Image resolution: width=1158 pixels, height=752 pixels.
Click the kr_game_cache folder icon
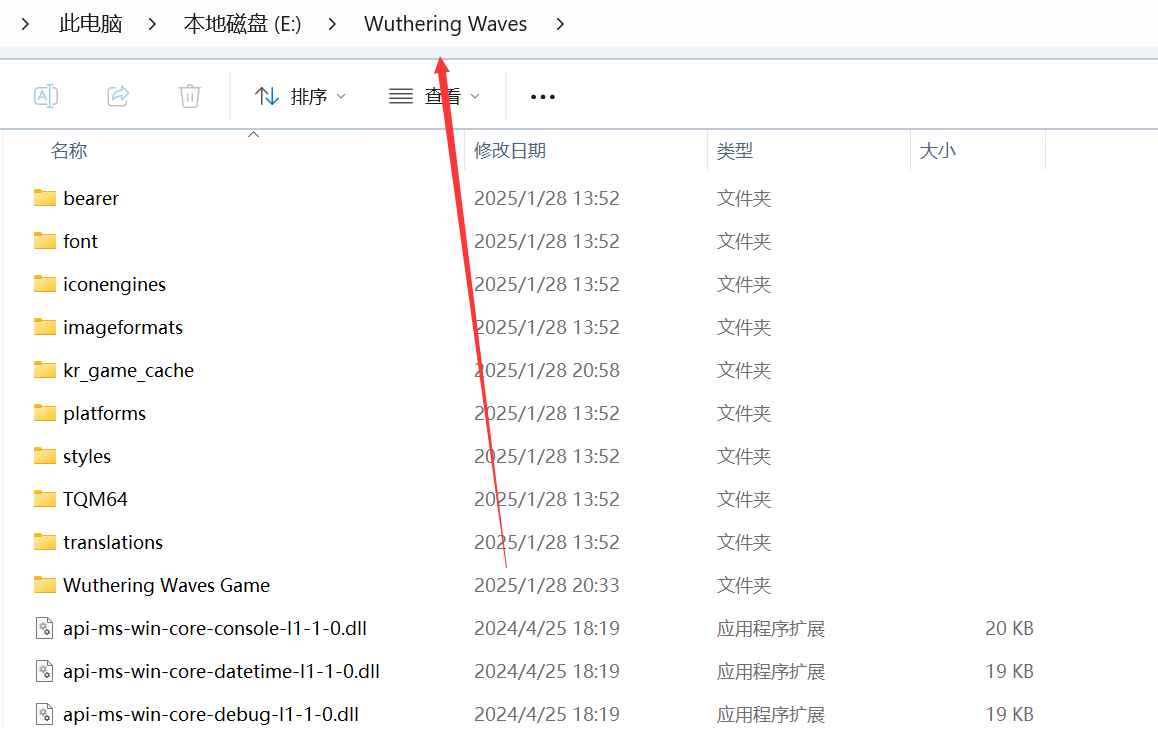43,370
